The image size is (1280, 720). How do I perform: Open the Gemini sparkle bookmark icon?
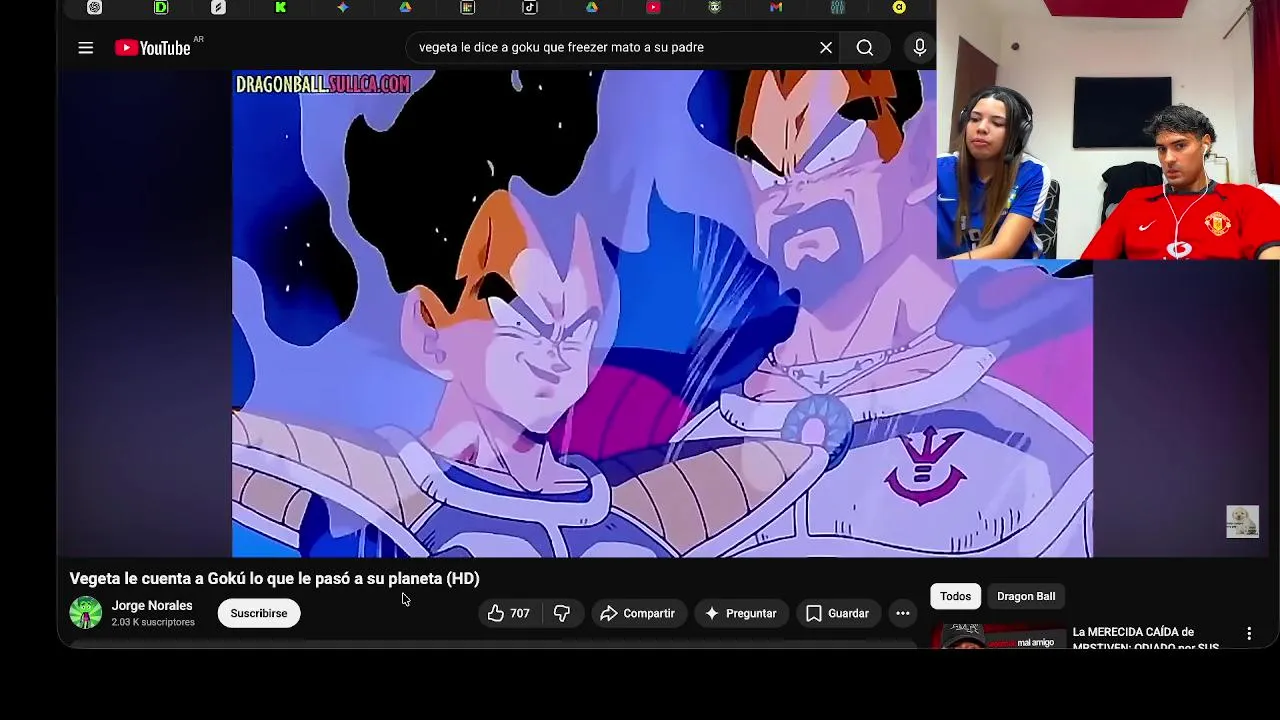click(343, 7)
